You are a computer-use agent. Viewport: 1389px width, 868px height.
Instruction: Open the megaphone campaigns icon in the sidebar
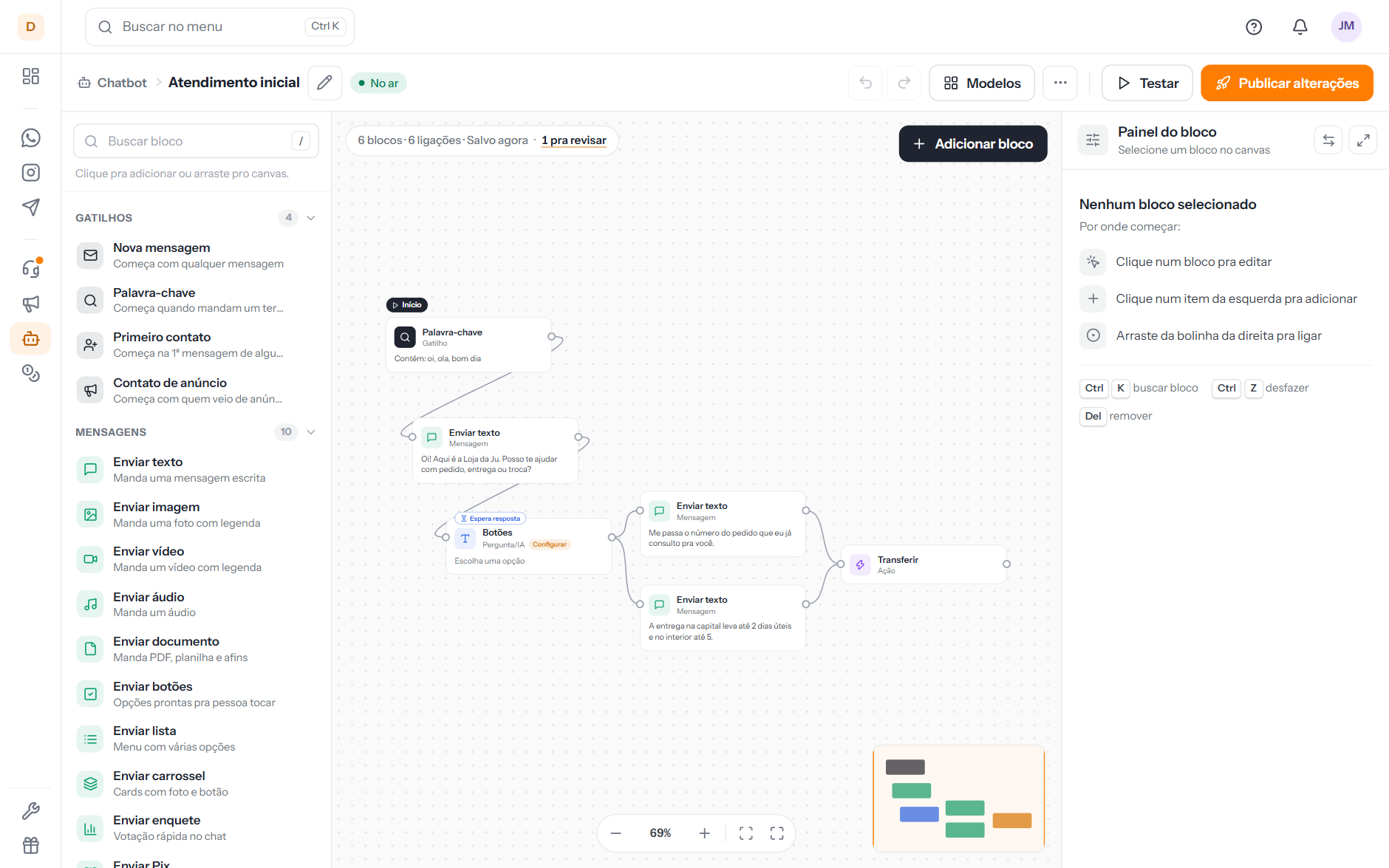pyautogui.click(x=30, y=304)
